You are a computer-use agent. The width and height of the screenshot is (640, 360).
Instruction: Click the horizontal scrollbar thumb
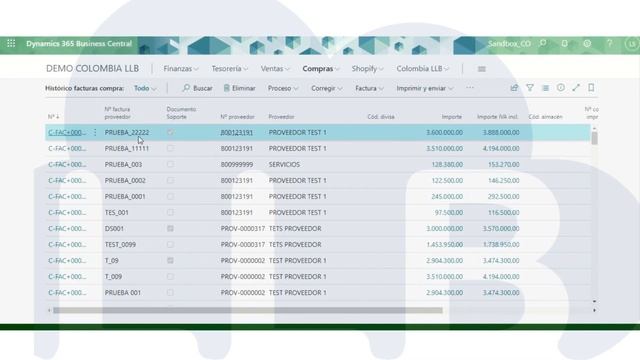click(248, 310)
